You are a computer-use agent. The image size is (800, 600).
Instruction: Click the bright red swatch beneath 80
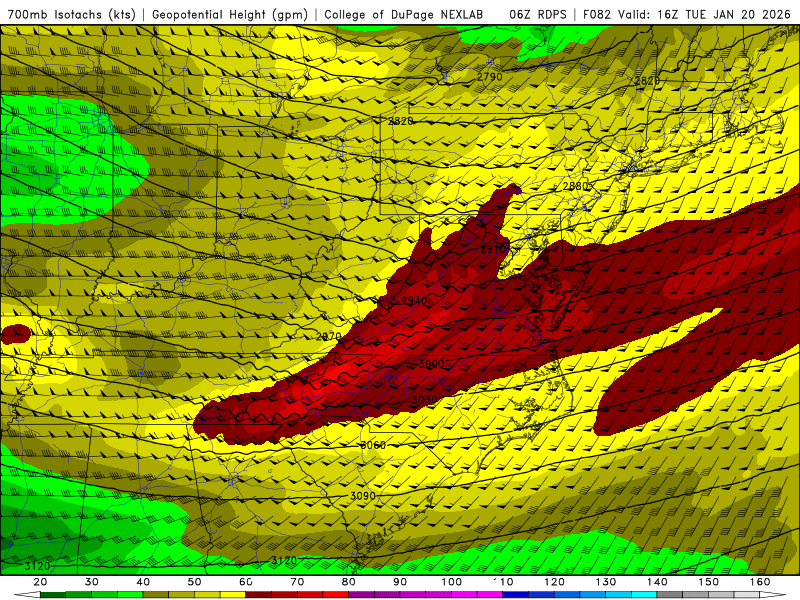(x=336, y=595)
